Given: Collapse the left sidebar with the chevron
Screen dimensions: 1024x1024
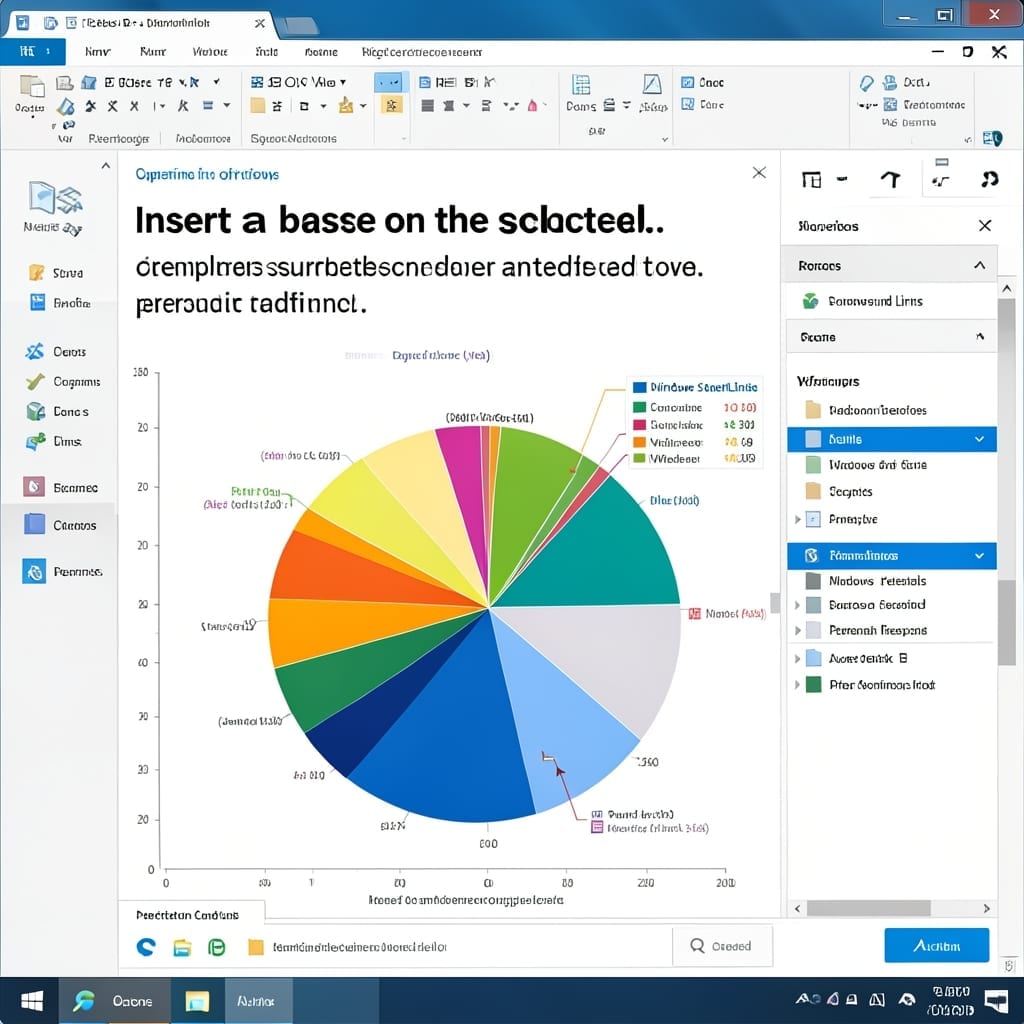Looking at the screenshot, I should click(x=106, y=166).
